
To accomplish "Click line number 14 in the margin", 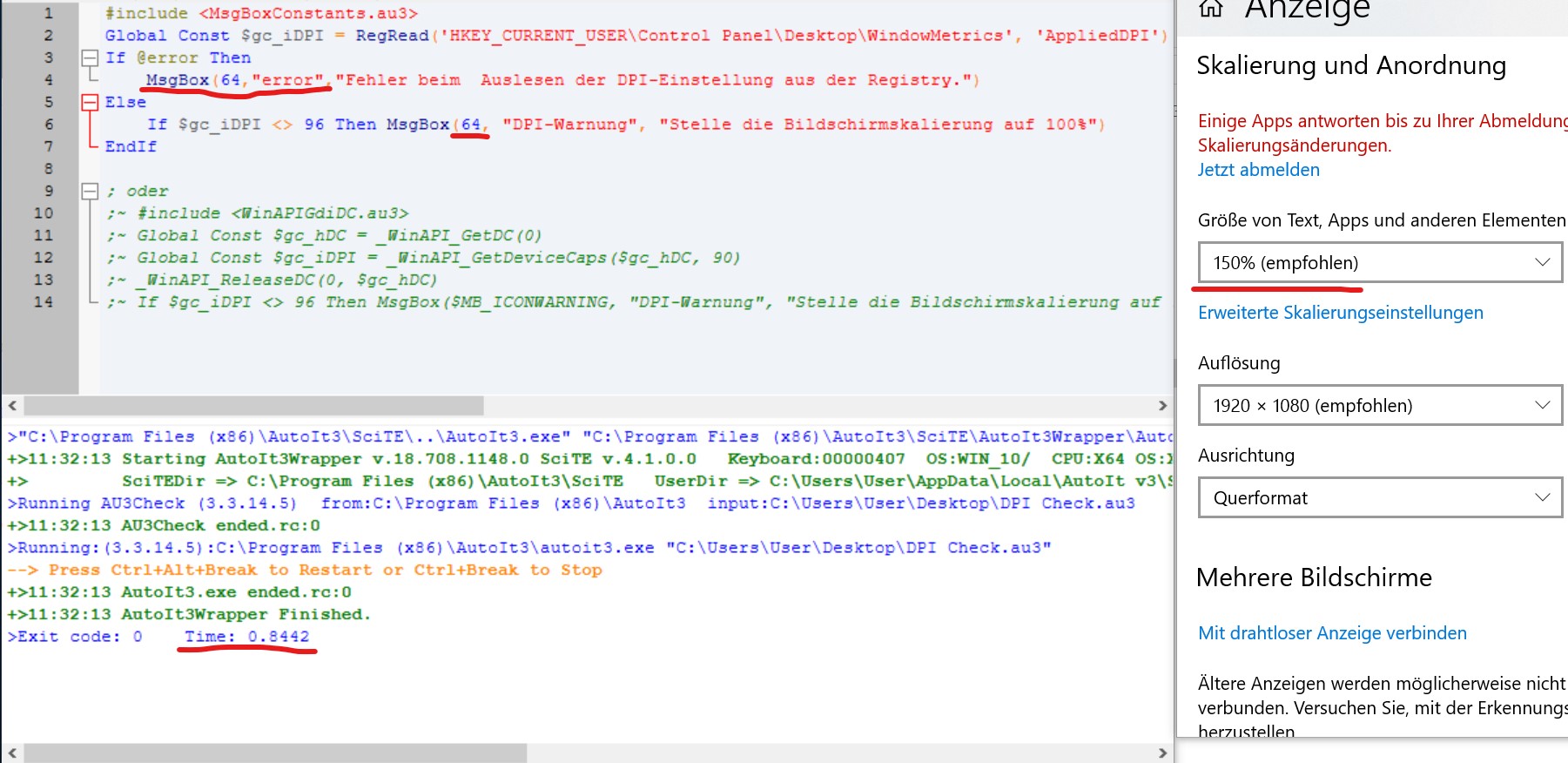I will 43,302.
